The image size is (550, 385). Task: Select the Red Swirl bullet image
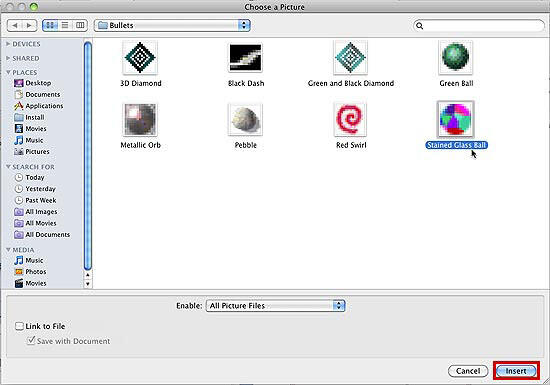pos(350,119)
